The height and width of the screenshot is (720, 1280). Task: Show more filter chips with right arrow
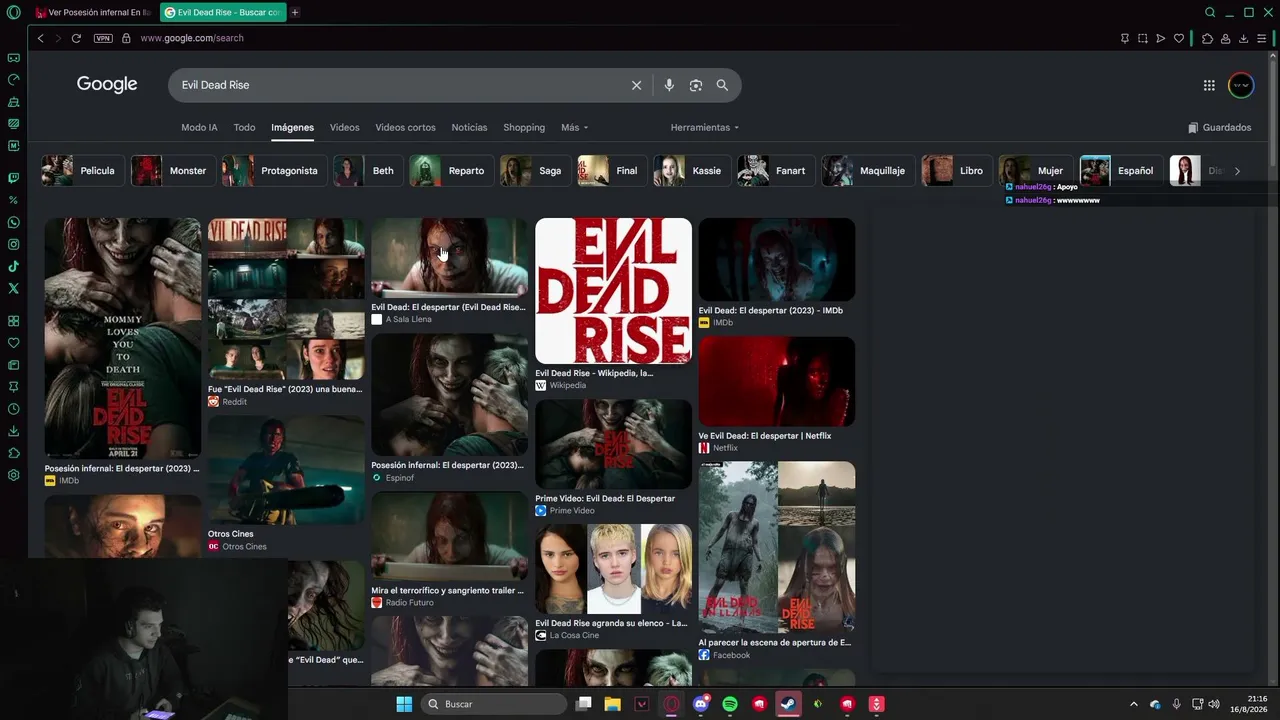[1237, 171]
